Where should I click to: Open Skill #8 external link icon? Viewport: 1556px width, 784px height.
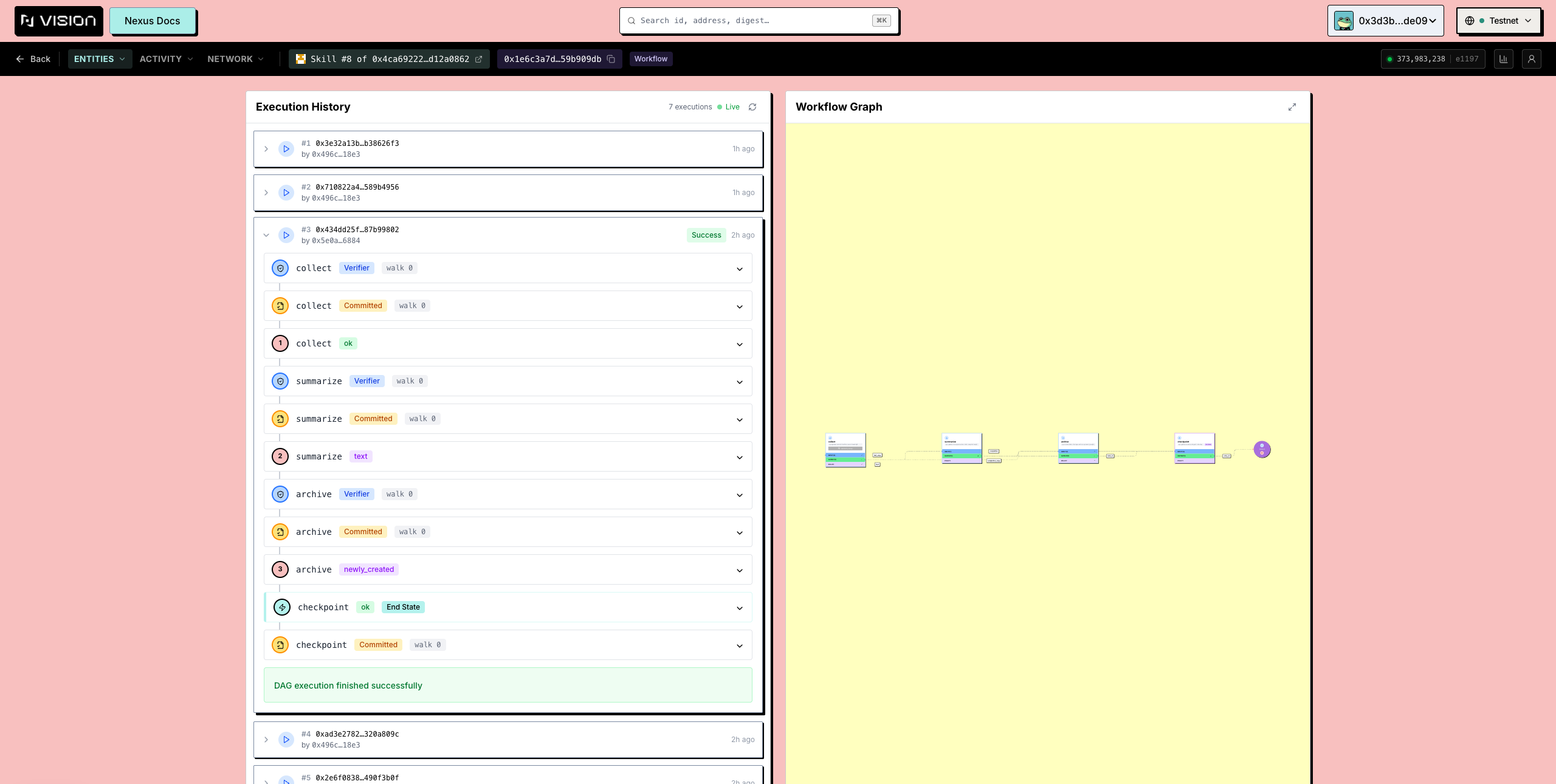pos(479,59)
